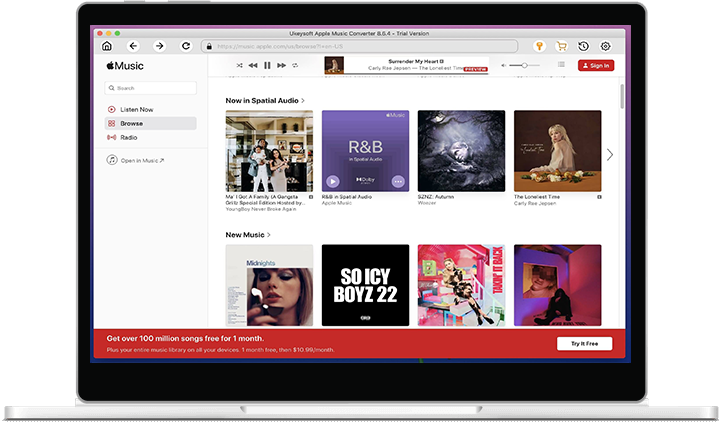Click the music note icon beside Open in Music
The width and height of the screenshot is (722, 423).
(x=112, y=160)
